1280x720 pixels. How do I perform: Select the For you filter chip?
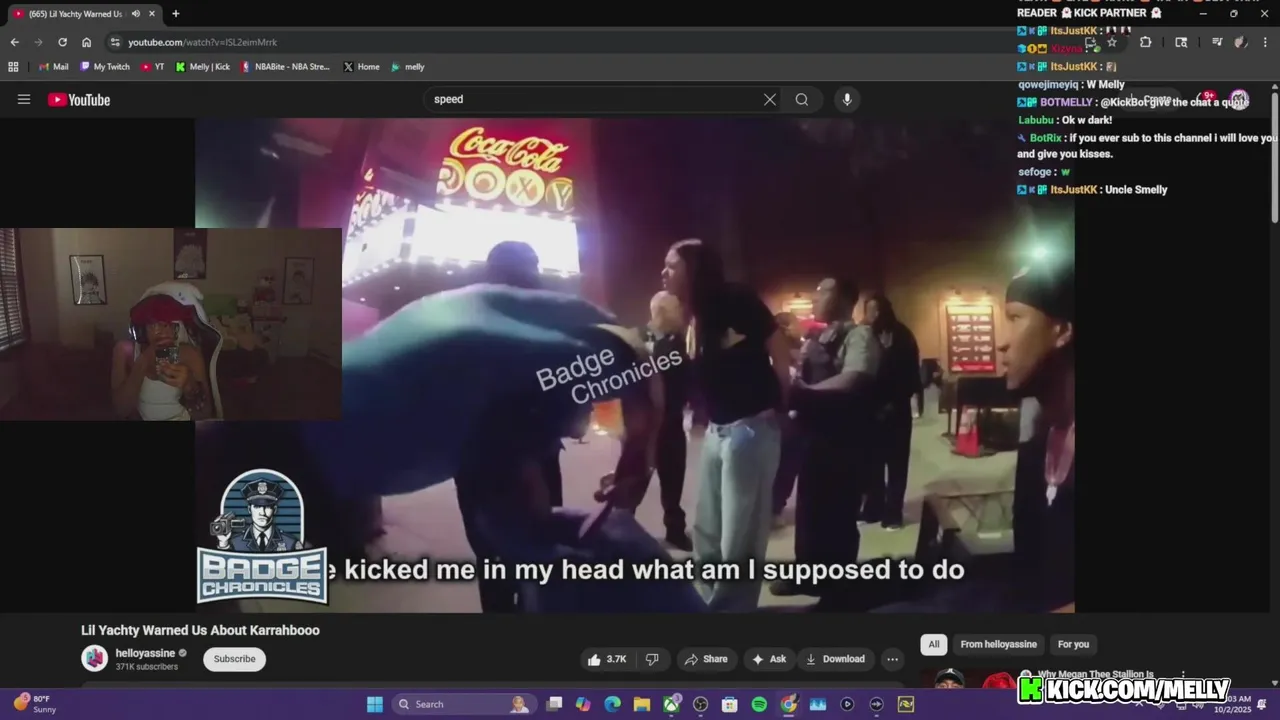pos(1073,644)
